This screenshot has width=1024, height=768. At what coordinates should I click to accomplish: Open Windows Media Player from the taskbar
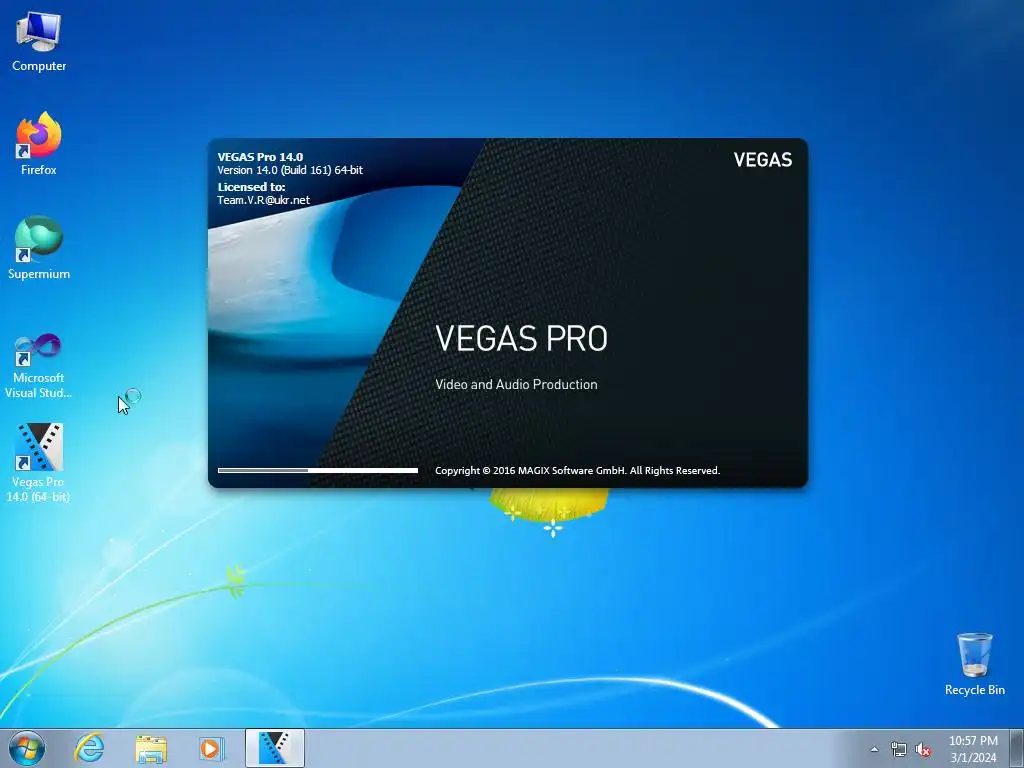(x=211, y=748)
